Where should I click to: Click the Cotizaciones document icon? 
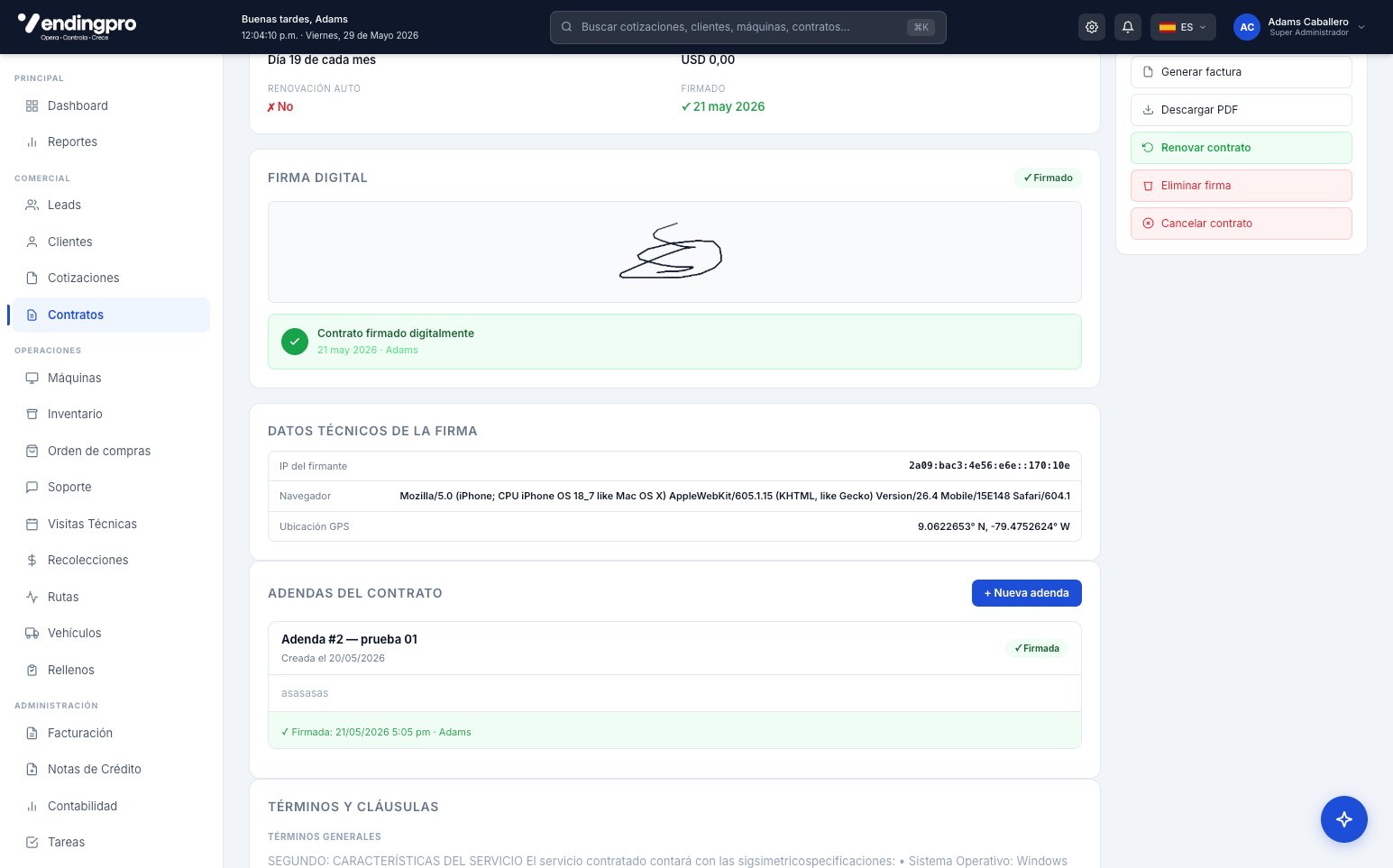pos(32,279)
